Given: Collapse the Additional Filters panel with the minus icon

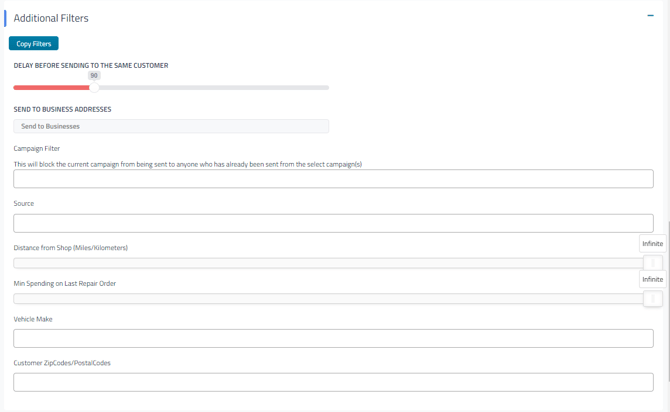Looking at the screenshot, I should (x=650, y=16).
